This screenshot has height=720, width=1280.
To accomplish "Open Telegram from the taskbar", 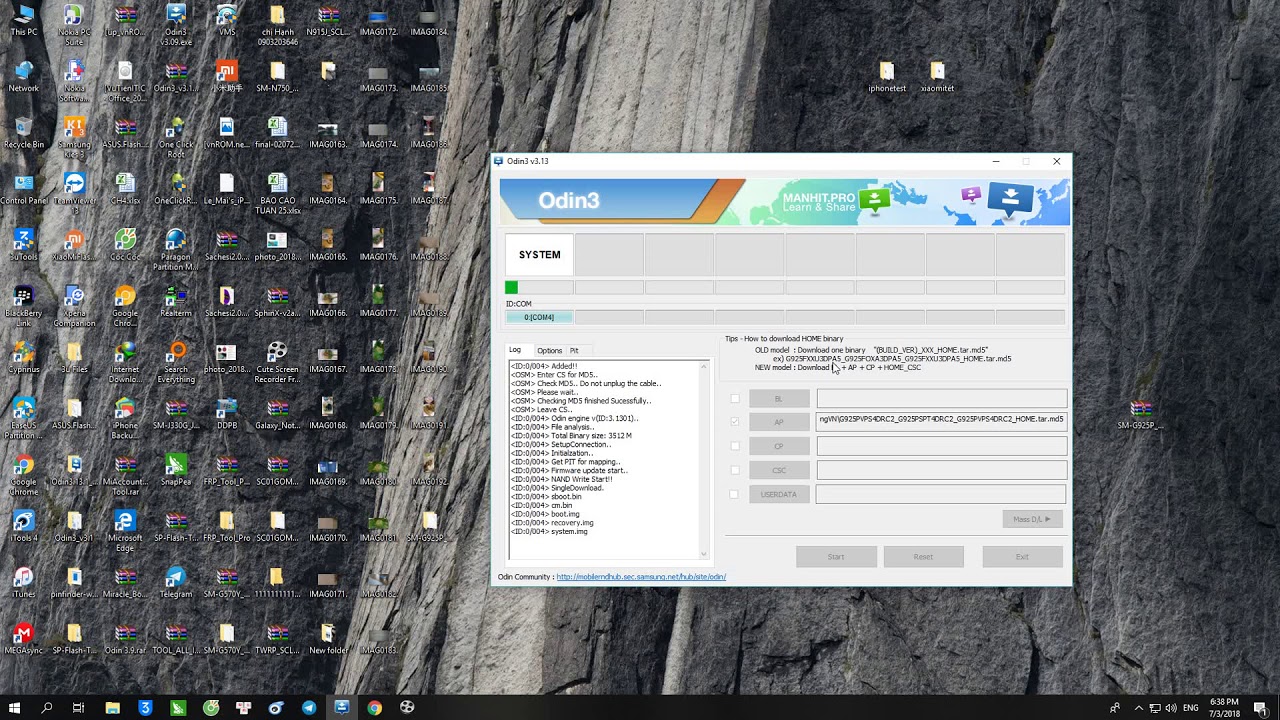I will tap(309, 708).
